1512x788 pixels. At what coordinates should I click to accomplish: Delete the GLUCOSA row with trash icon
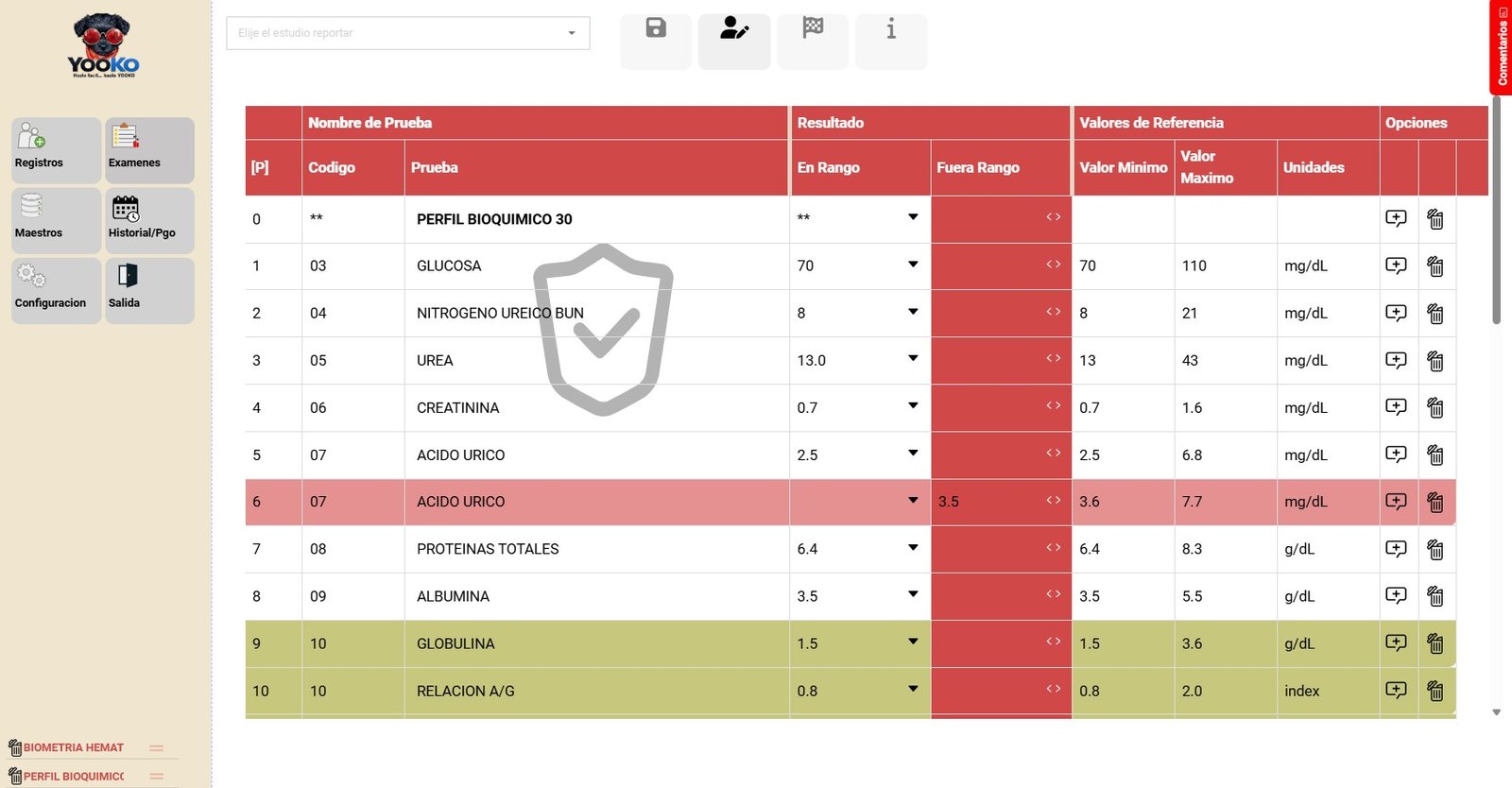pos(1435,266)
